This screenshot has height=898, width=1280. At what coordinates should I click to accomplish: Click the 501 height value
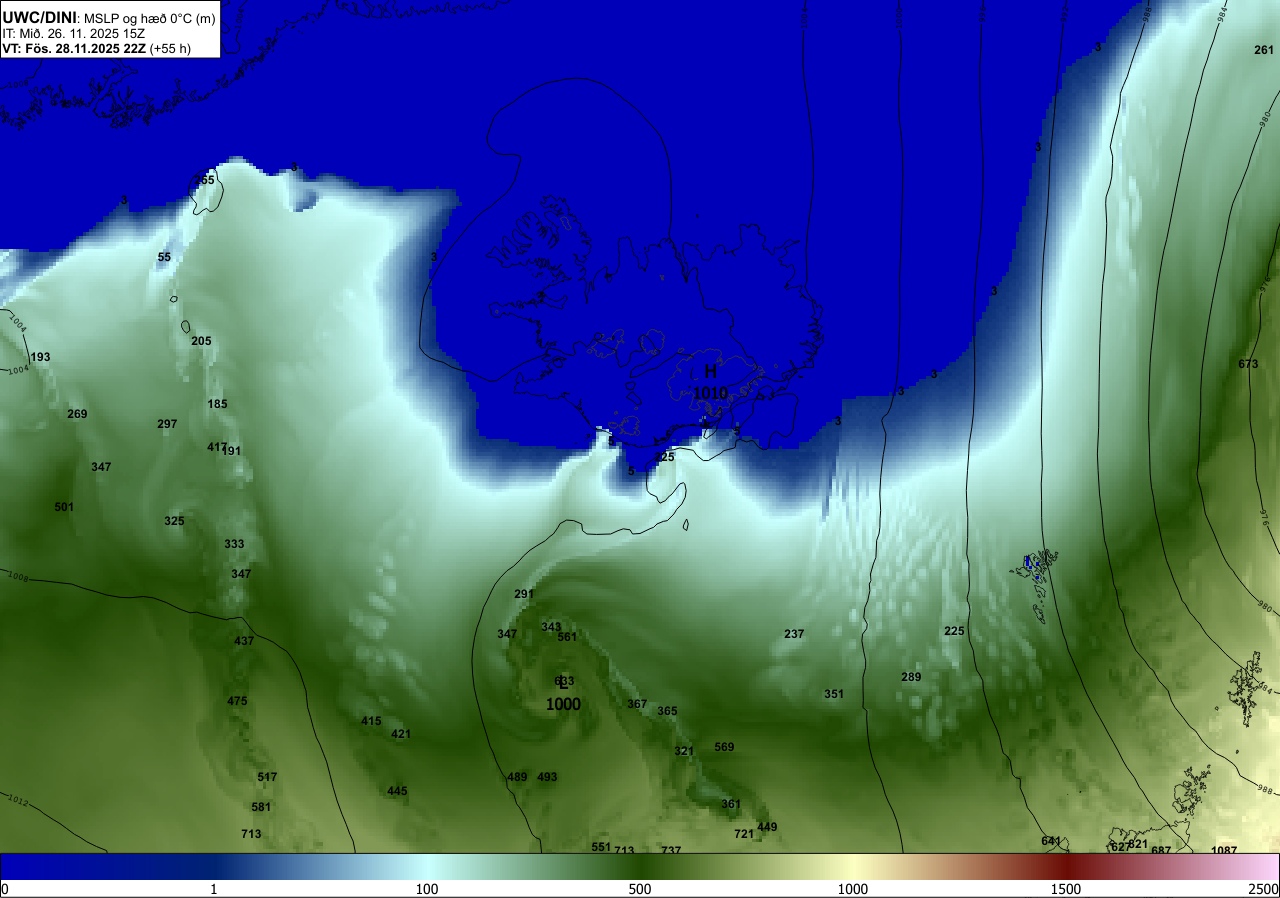tap(64, 507)
